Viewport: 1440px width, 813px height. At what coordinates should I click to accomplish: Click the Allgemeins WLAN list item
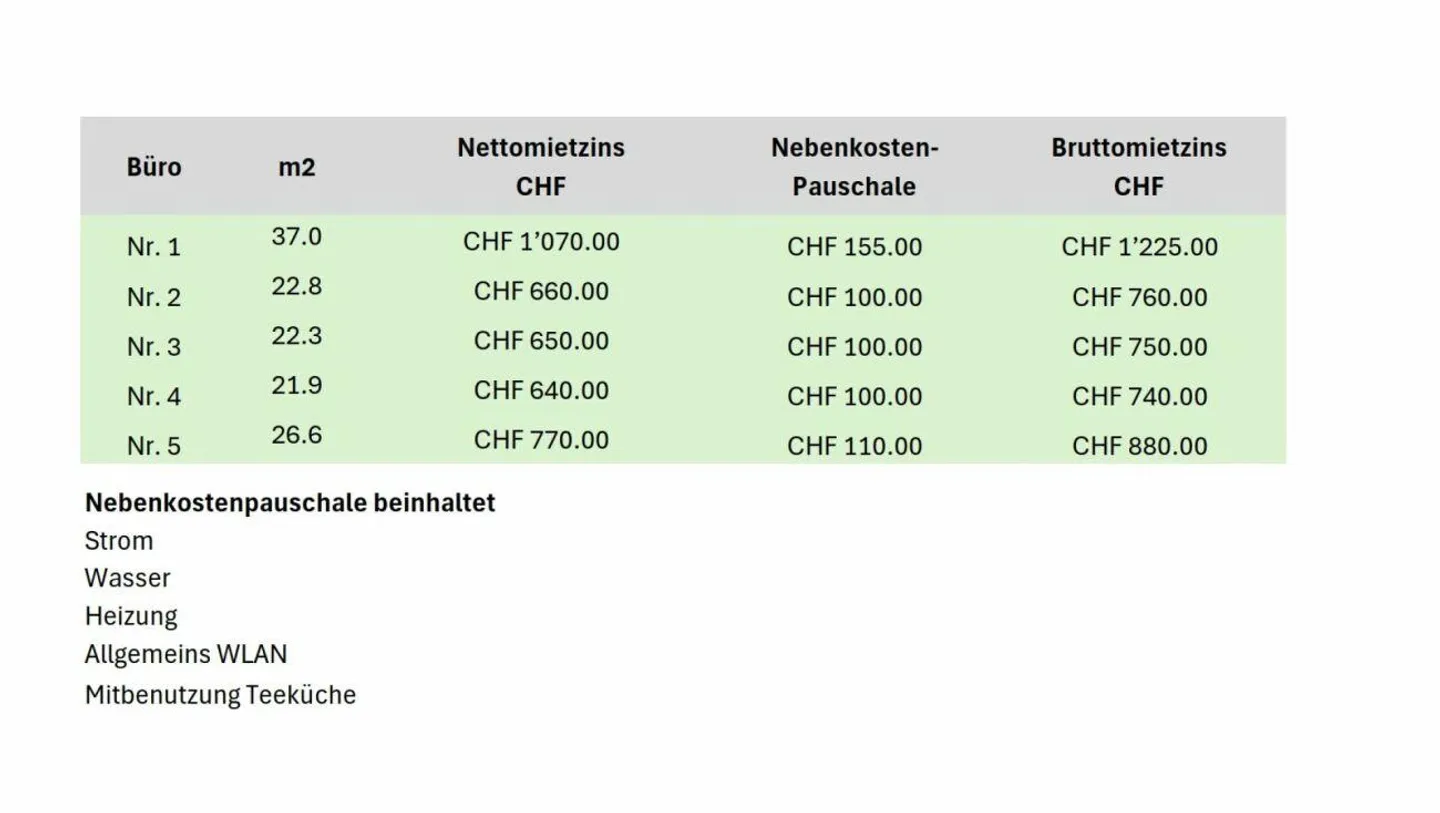[x=186, y=655]
